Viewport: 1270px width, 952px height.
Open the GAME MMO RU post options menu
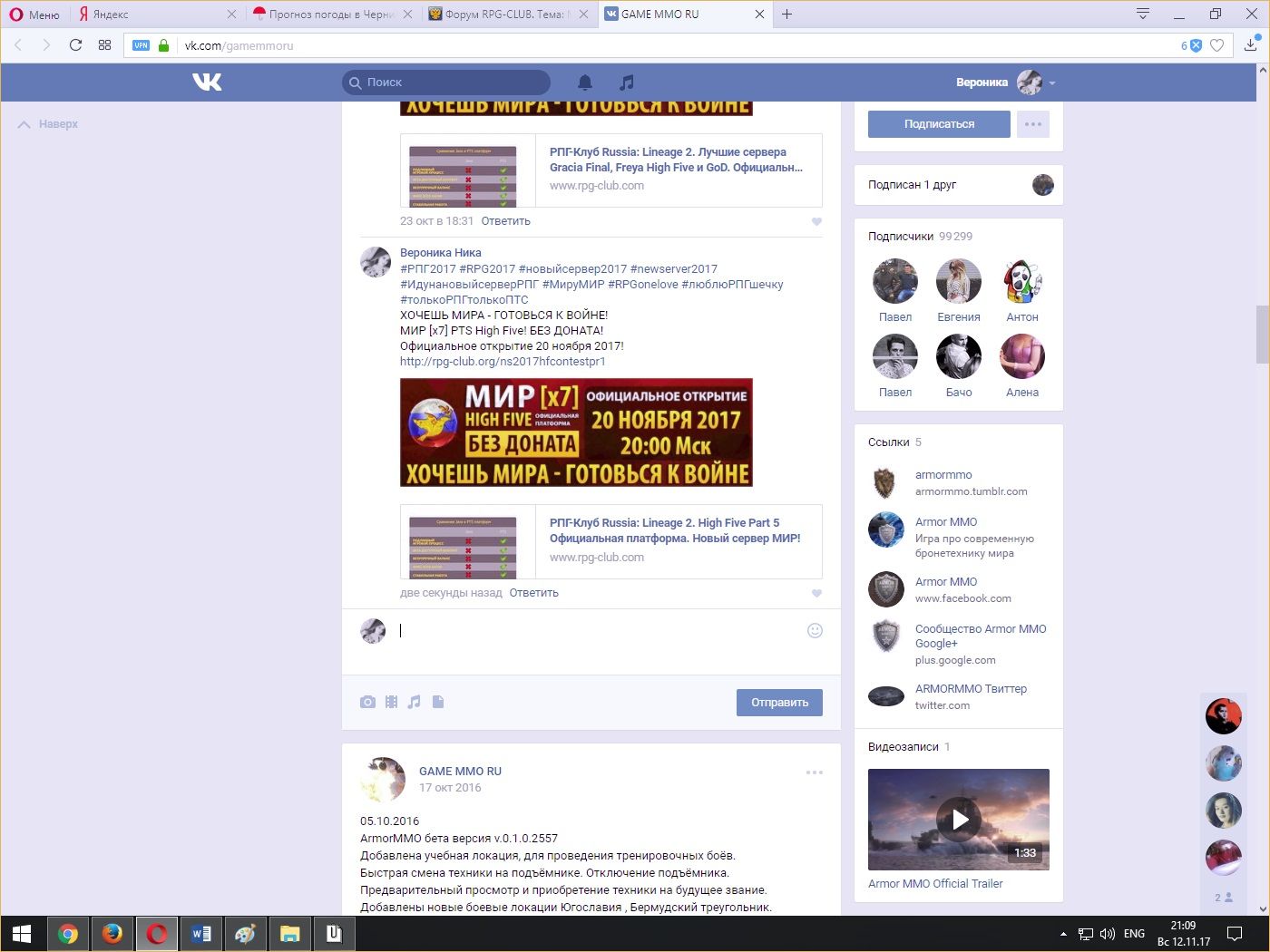click(x=815, y=772)
